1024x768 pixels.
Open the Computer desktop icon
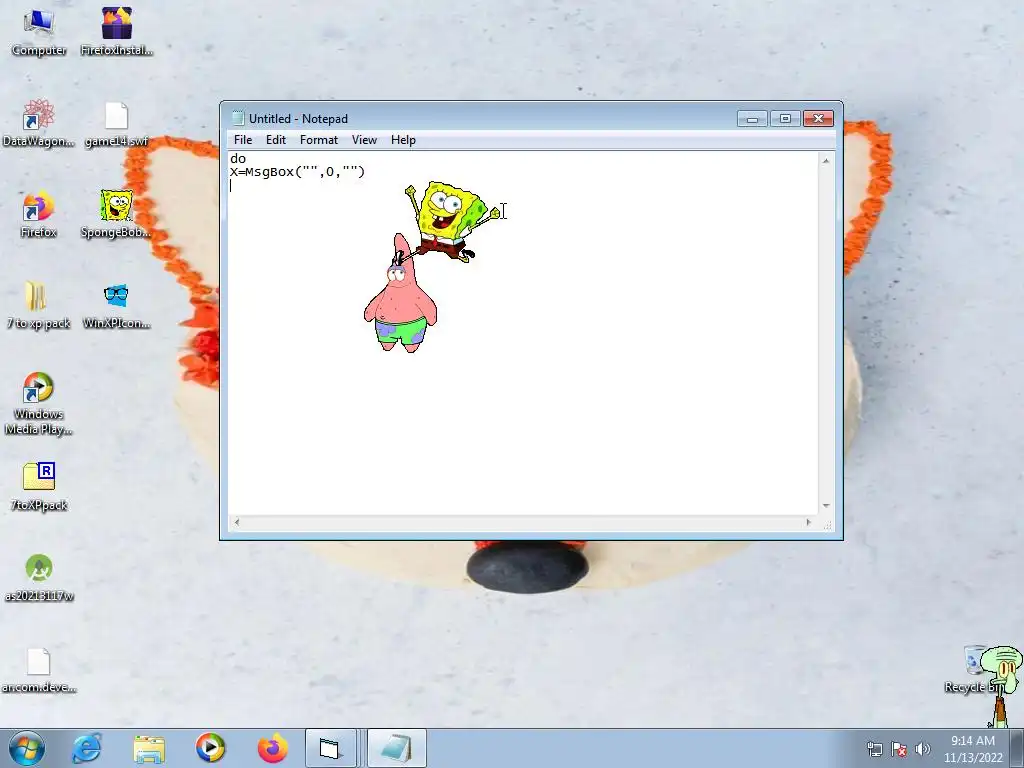[39, 33]
